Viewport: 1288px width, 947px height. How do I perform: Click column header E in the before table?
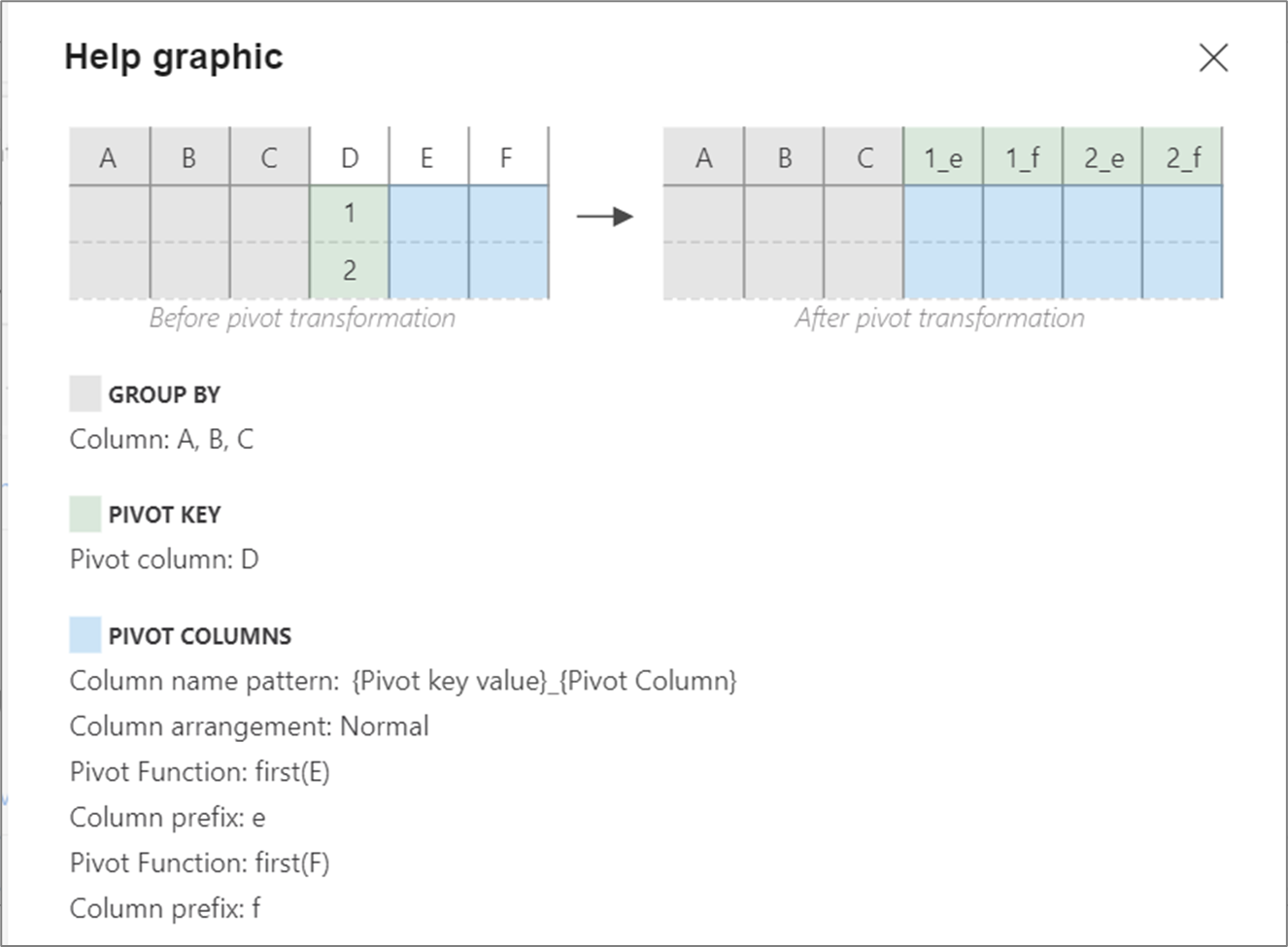click(425, 156)
